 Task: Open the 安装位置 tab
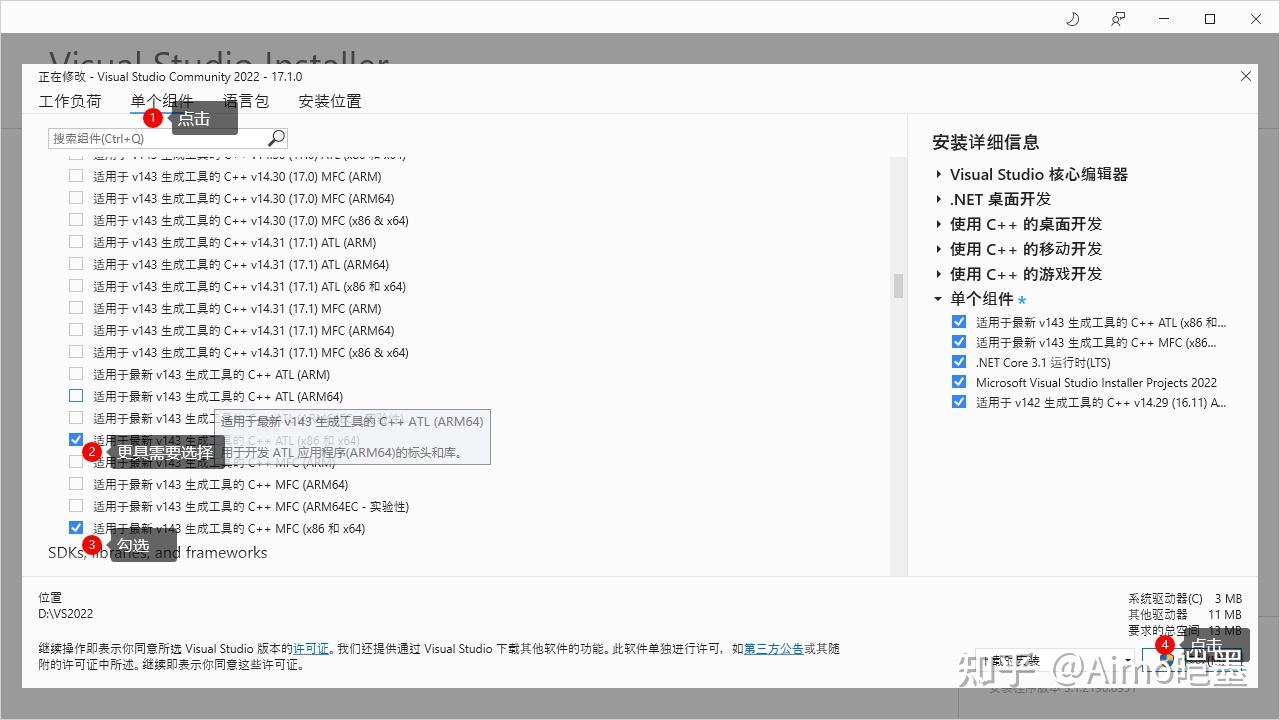point(329,101)
